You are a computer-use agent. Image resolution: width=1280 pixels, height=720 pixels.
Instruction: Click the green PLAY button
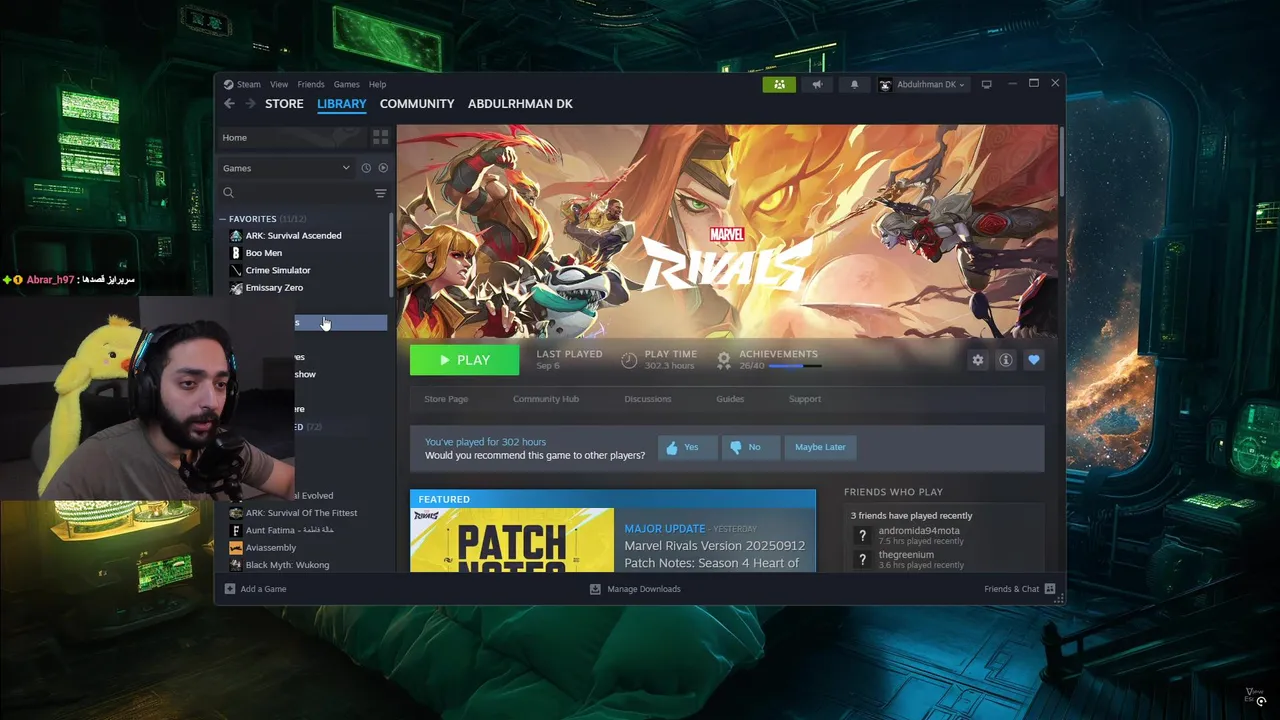(x=465, y=360)
